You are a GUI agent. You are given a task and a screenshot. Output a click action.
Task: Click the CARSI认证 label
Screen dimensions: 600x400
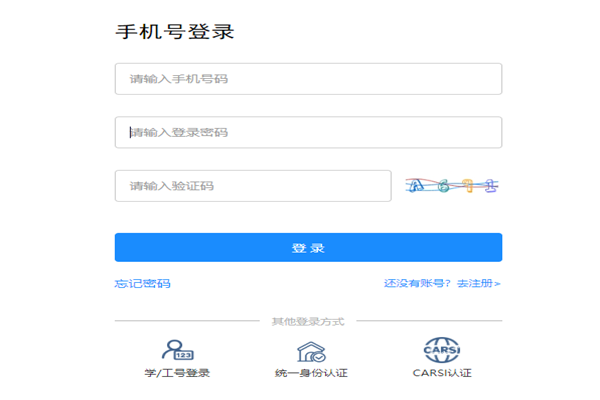tap(442, 373)
